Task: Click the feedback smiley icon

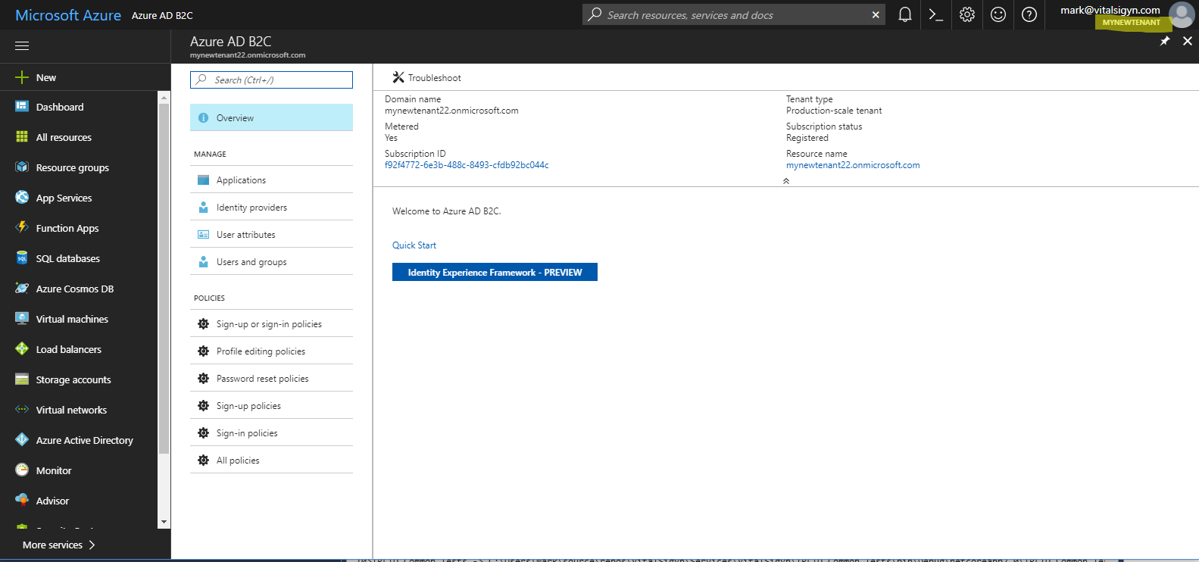Action: (998, 15)
